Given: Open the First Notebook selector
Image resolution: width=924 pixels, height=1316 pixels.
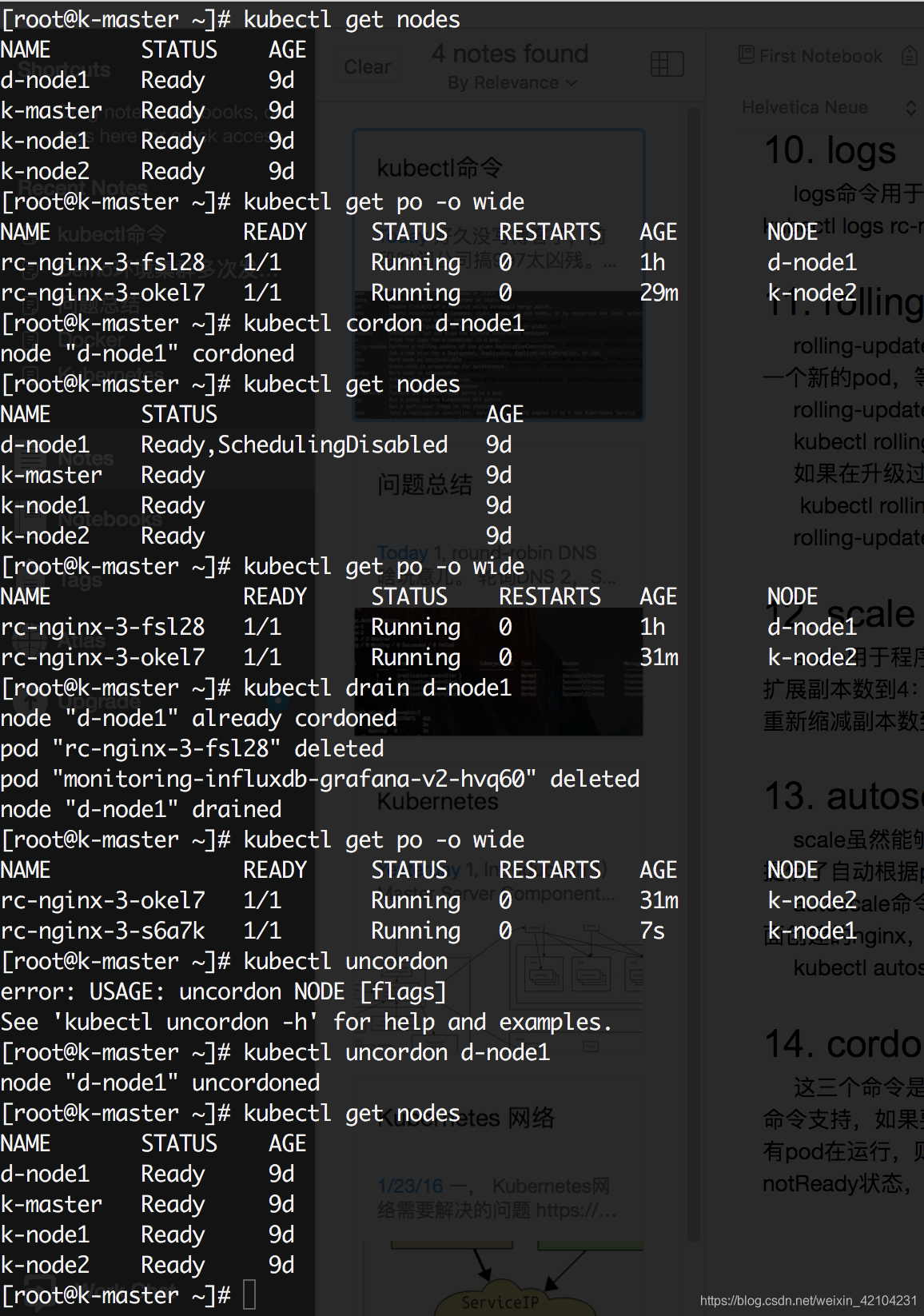Looking at the screenshot, I should [821, 56].
